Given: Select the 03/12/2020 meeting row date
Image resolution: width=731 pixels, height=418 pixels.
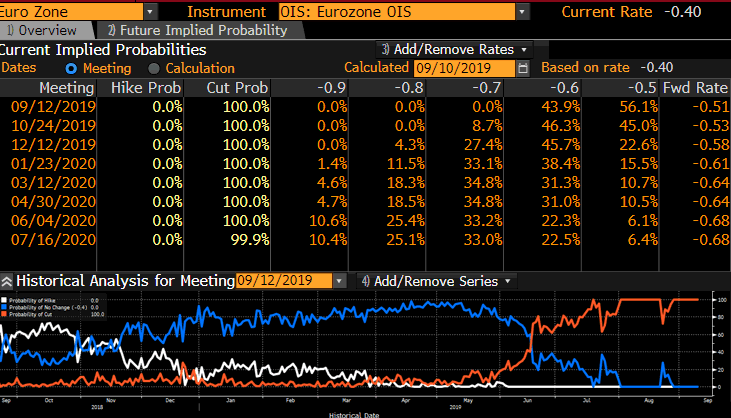Looking at the screenshot, I should (x=53, y=183).
